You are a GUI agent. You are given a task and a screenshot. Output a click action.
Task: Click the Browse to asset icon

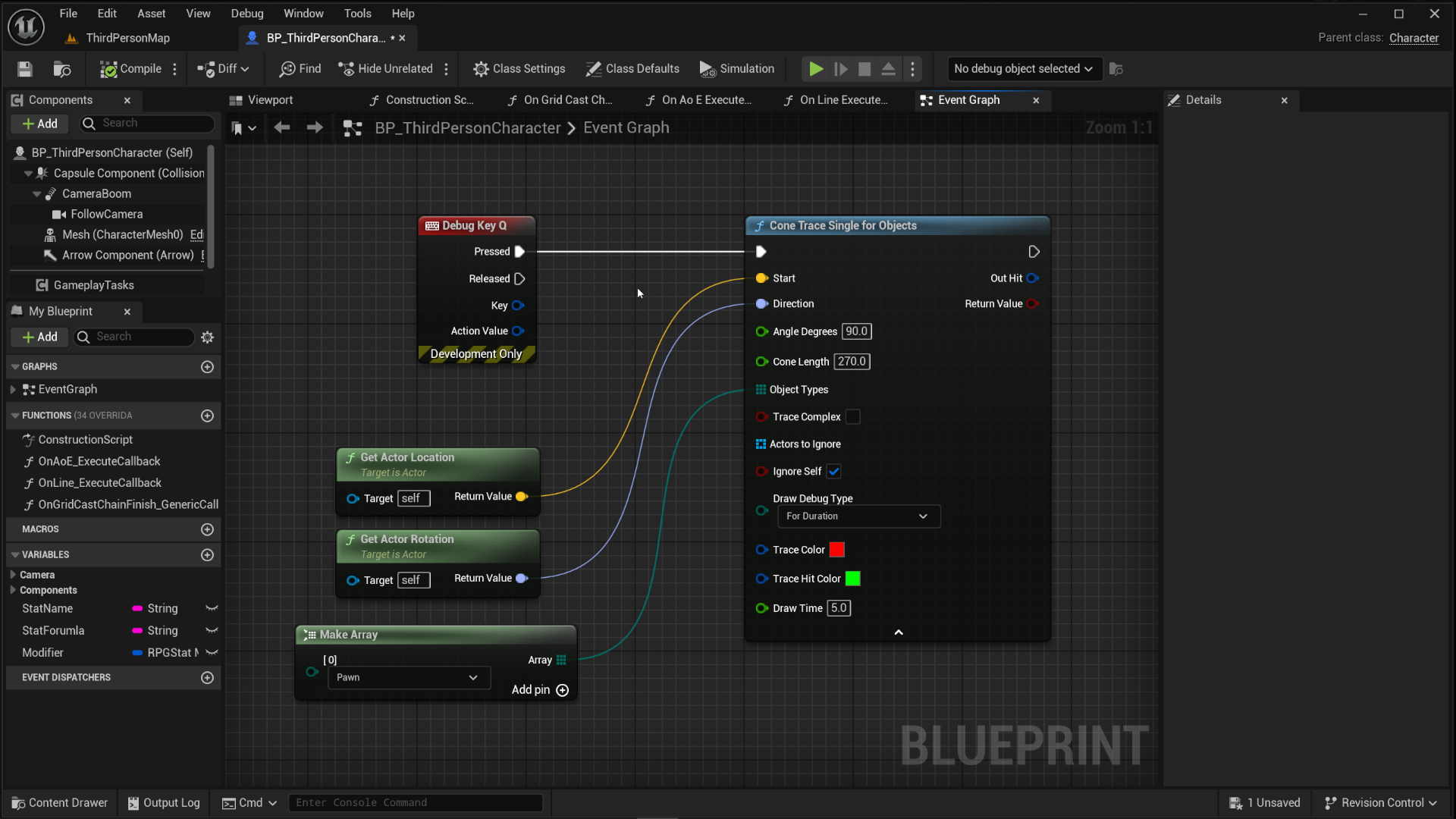coord(62,69)
